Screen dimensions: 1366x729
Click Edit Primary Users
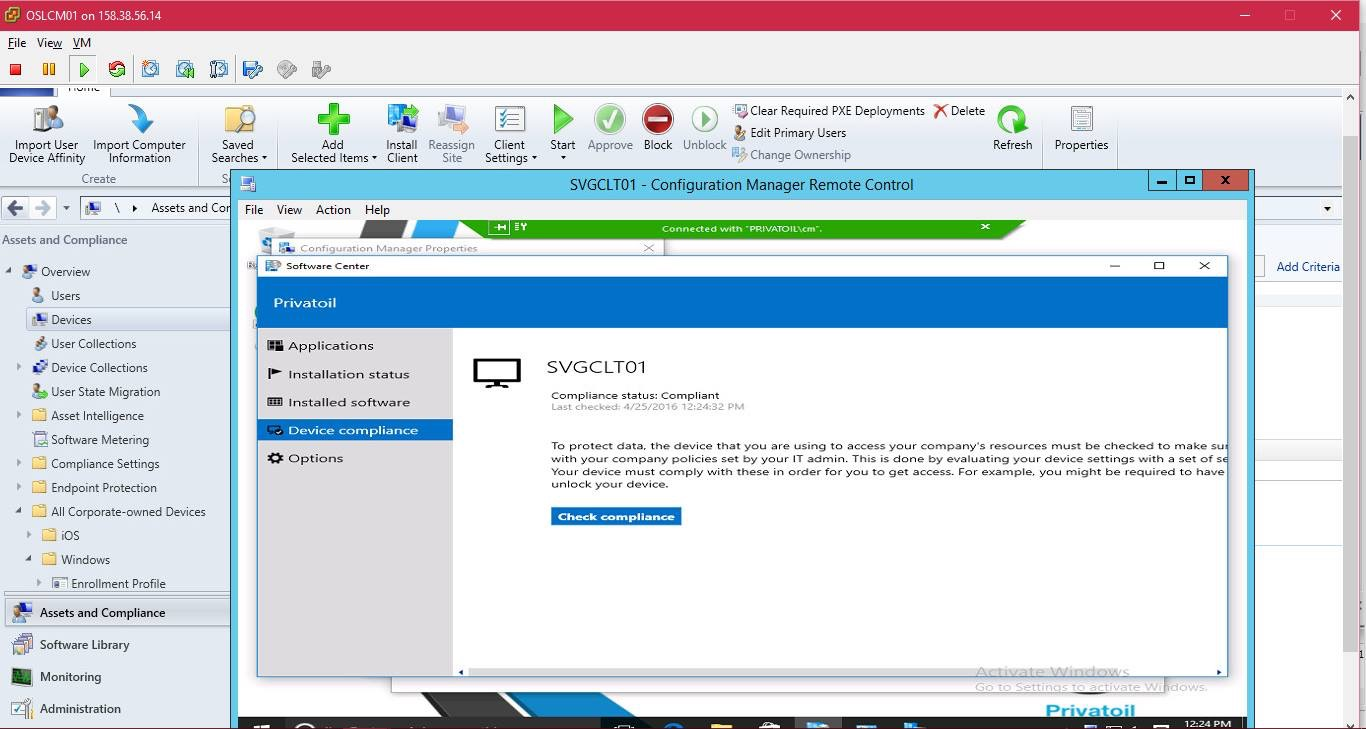(789, 133)
